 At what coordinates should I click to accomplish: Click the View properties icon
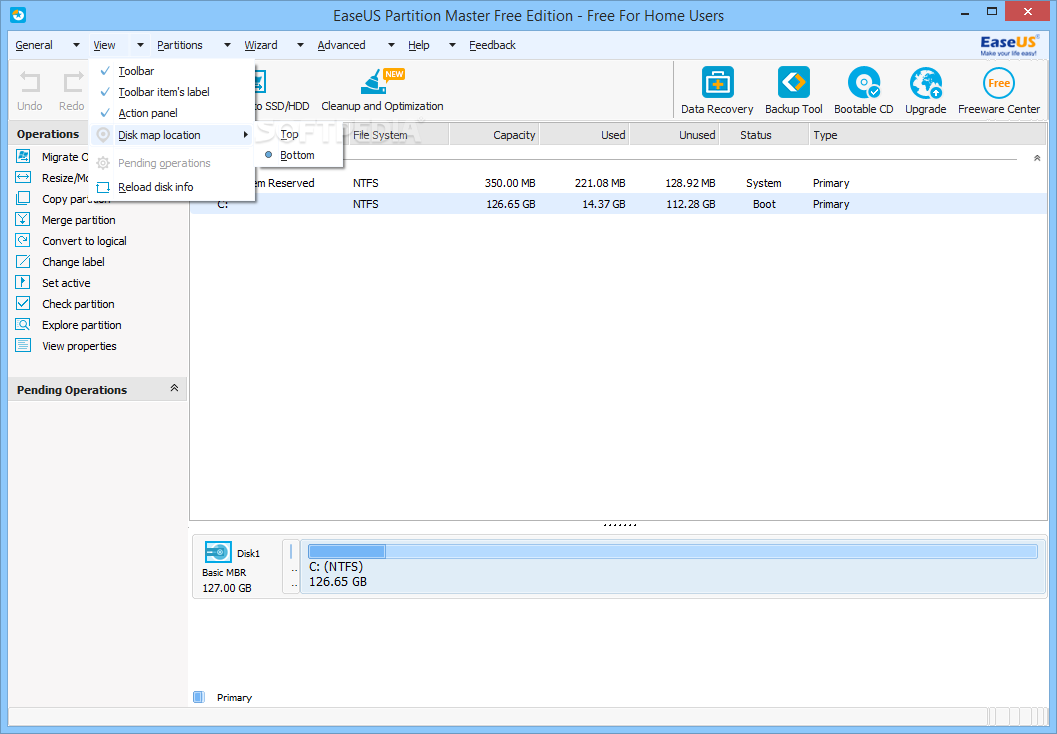[x=23, y=345]
